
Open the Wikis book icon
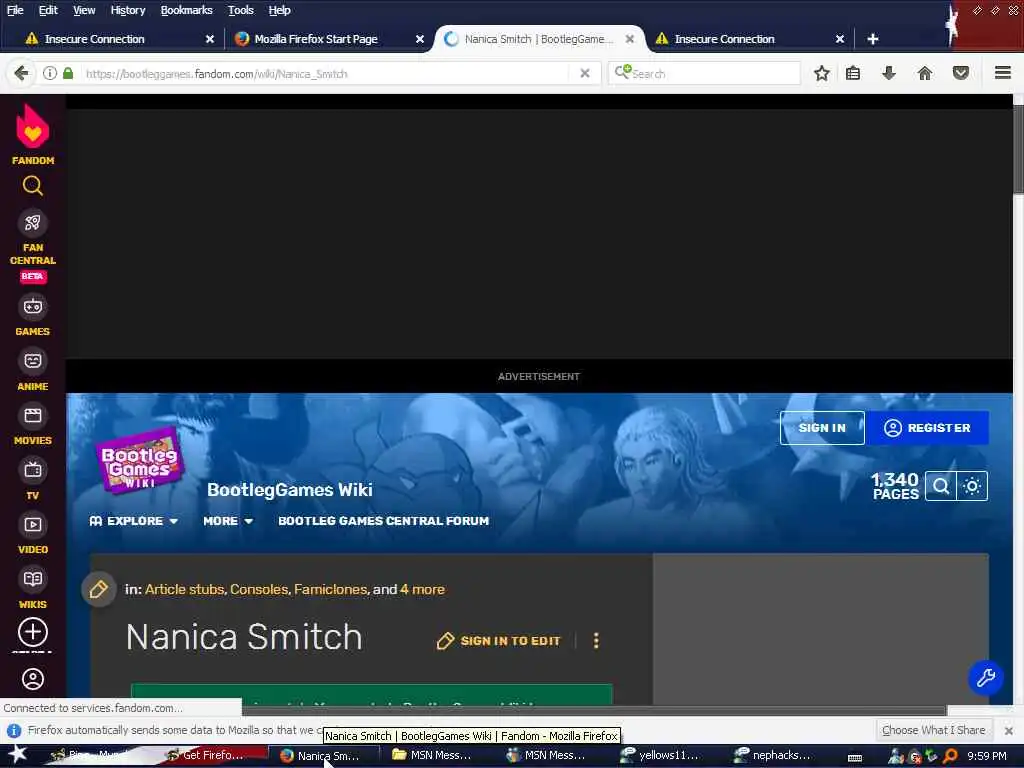tap(33, 579)
